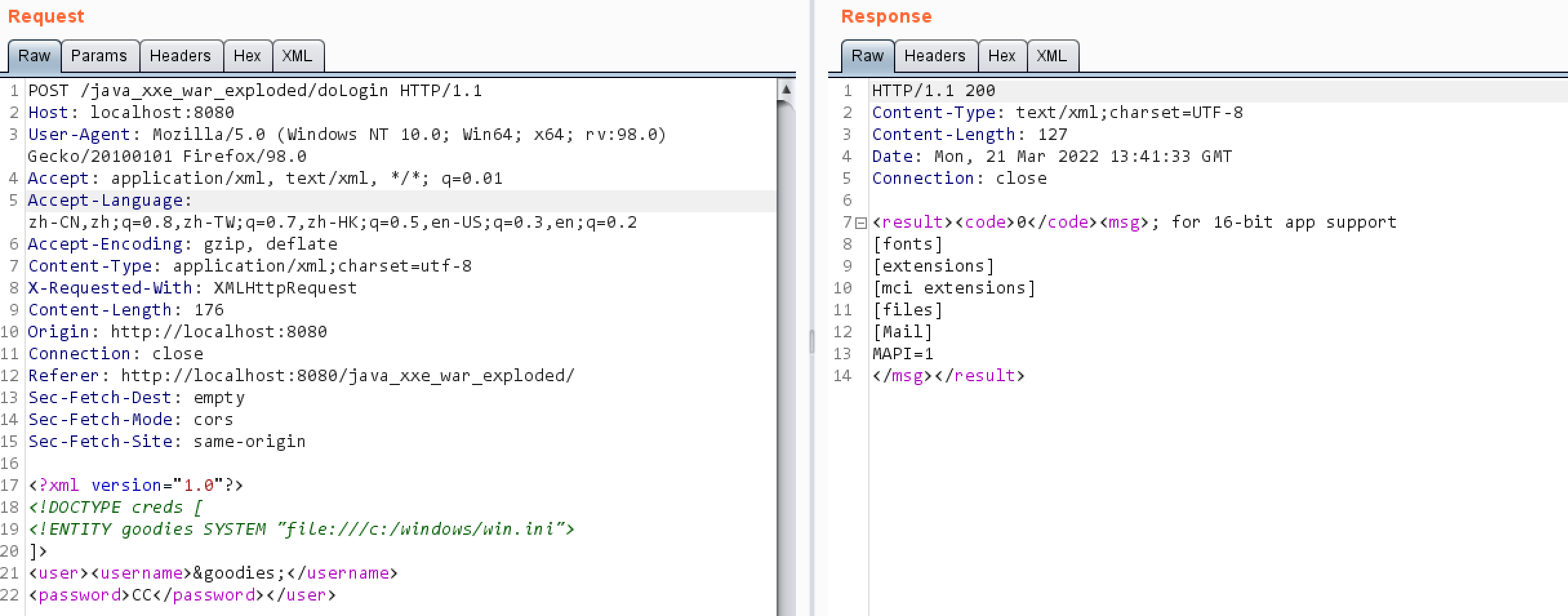Click the [mci extensions] response line
The image size is (1568, 616).
point(954,288)
